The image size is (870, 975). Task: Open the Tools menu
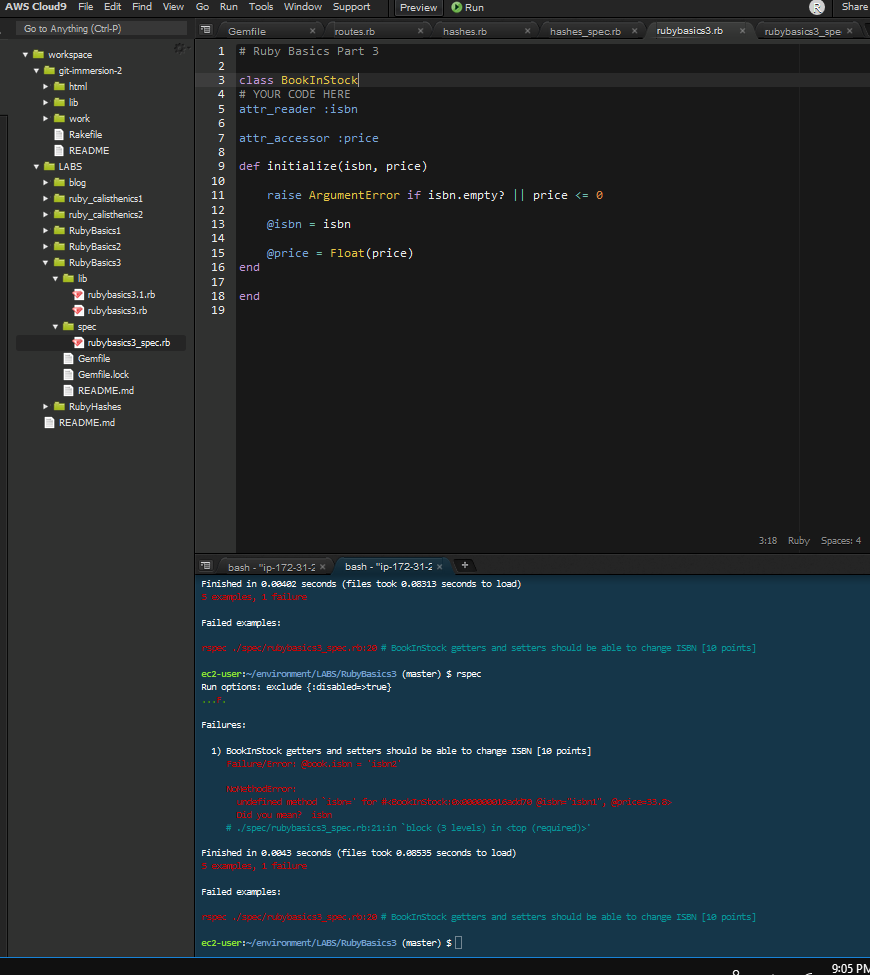(x=261, y=6)
